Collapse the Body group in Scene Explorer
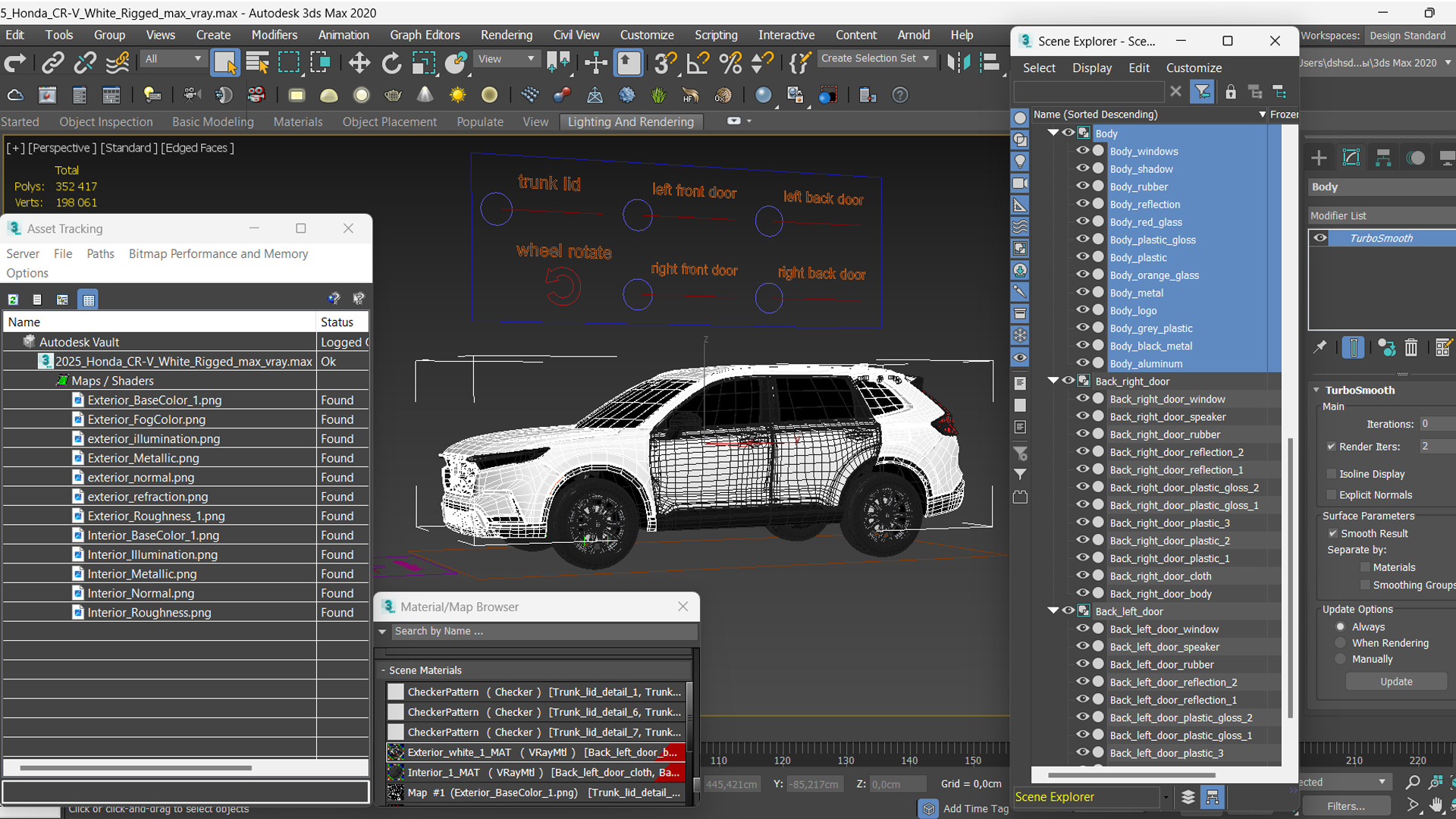This screenshot has height=819, width=1456. pos(1053,133)
